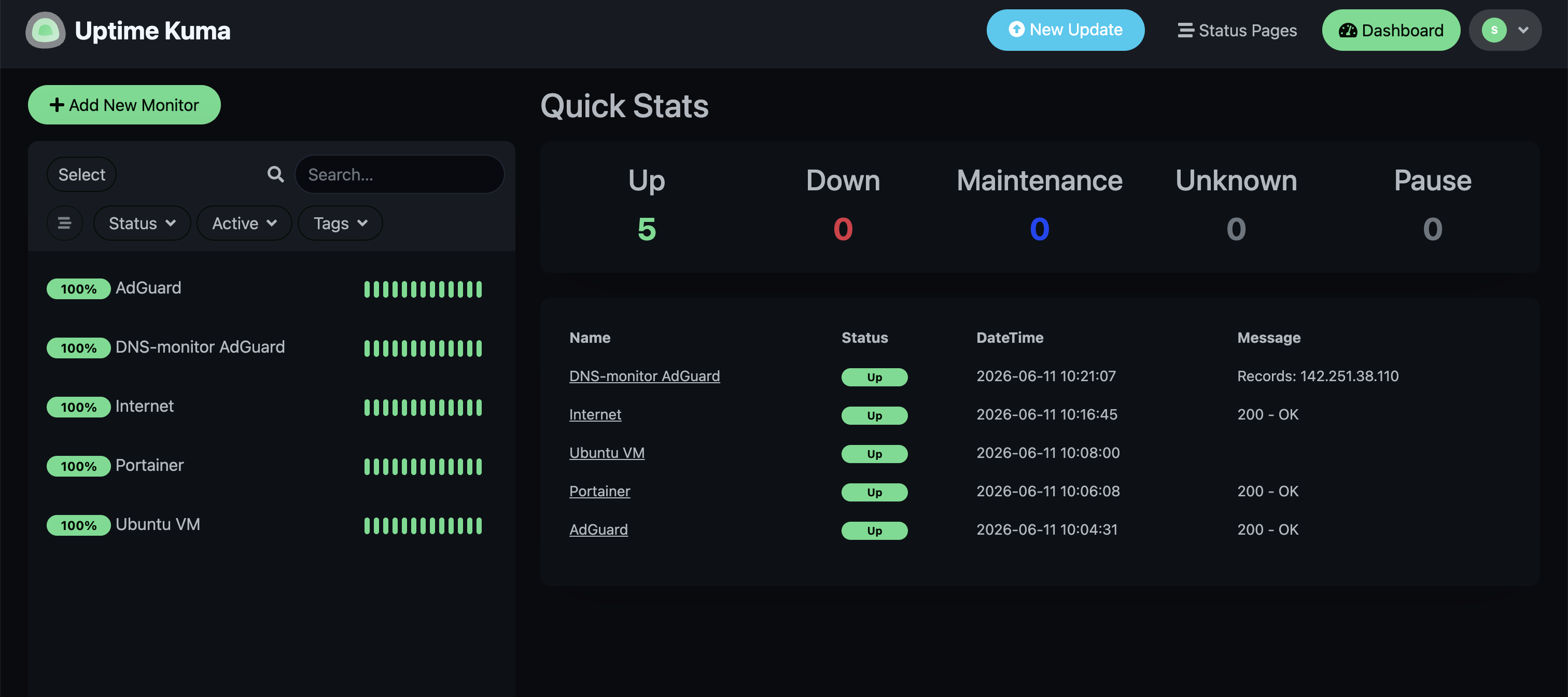Select the Internet monitor in sidebar
Viewport: 1568px width, 697px height.
coord(272,406)
